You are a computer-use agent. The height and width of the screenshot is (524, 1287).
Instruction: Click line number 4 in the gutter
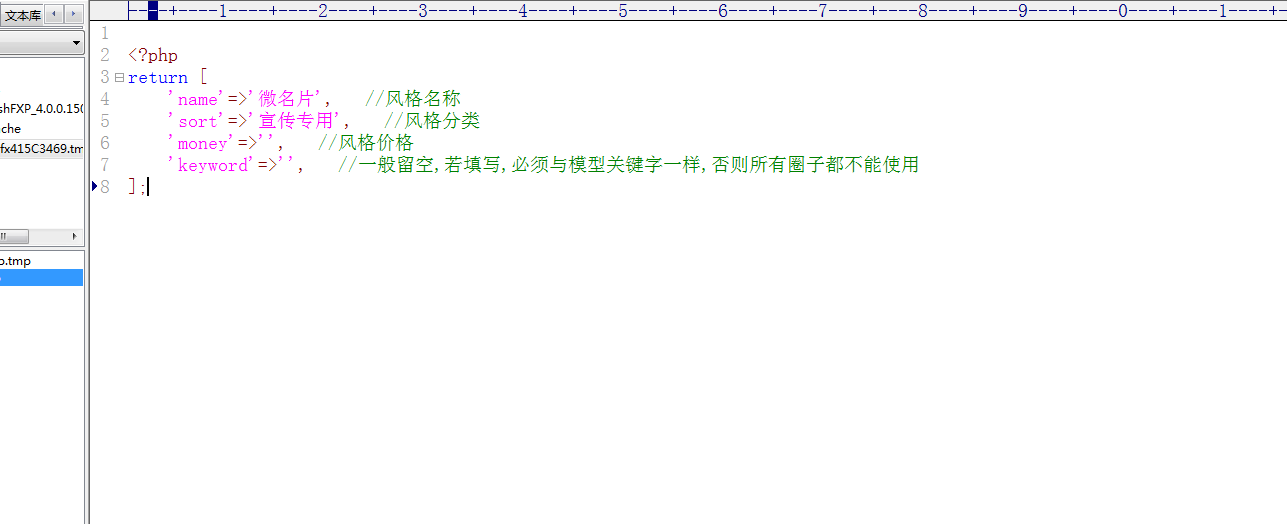click(x=105, y=99)
